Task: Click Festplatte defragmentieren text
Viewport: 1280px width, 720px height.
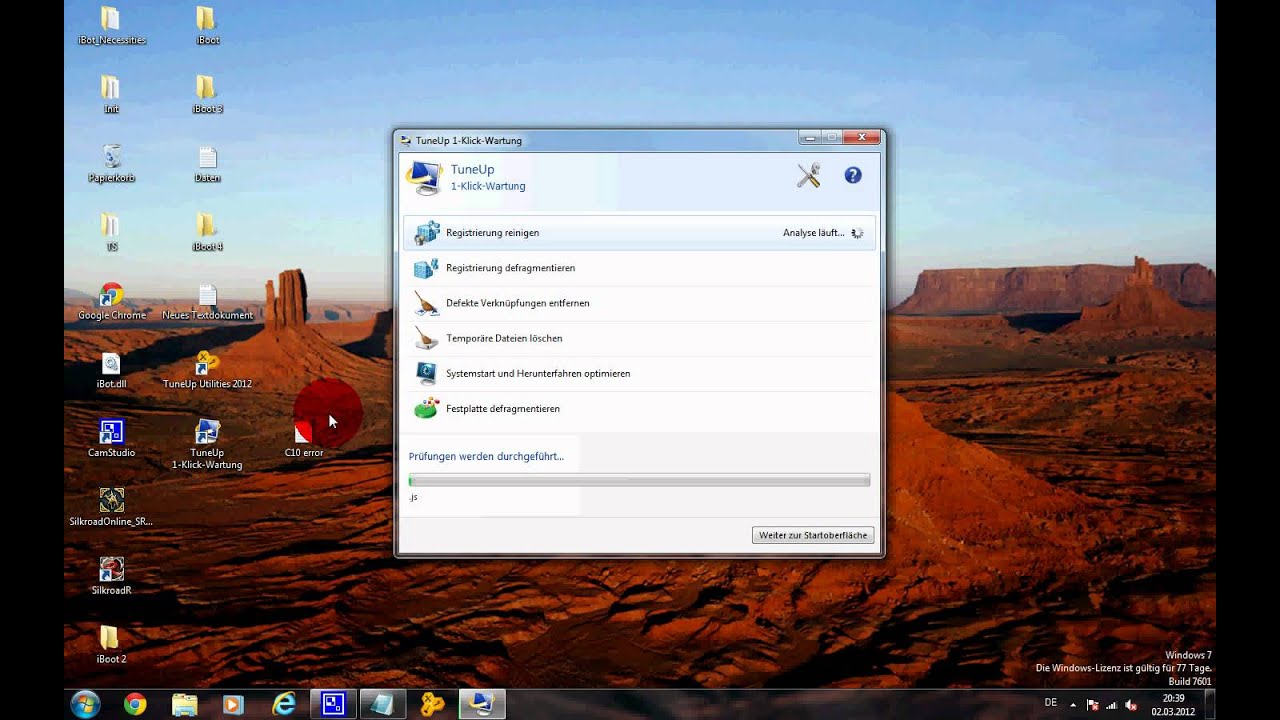Action: point(503,408)
